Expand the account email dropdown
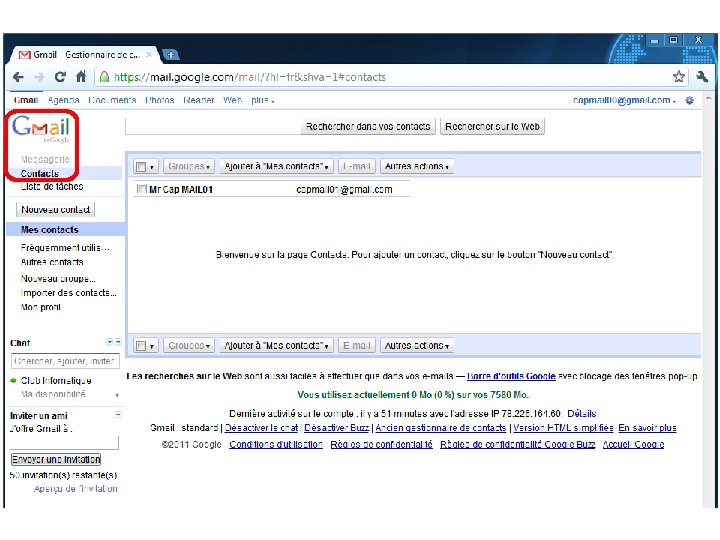This screenshot has width=720, height=540. (x=674, y=101)
